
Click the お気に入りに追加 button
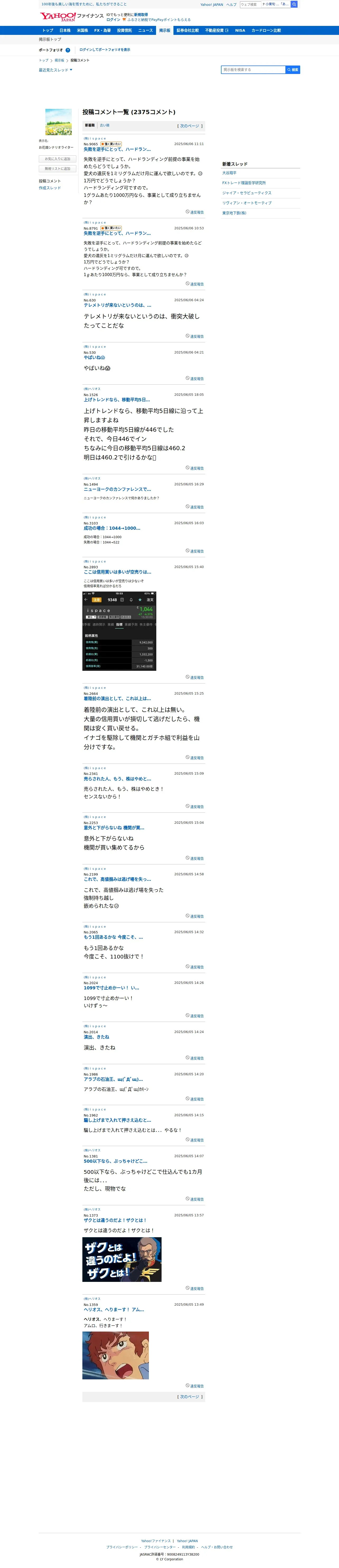[x=57, y=159]
